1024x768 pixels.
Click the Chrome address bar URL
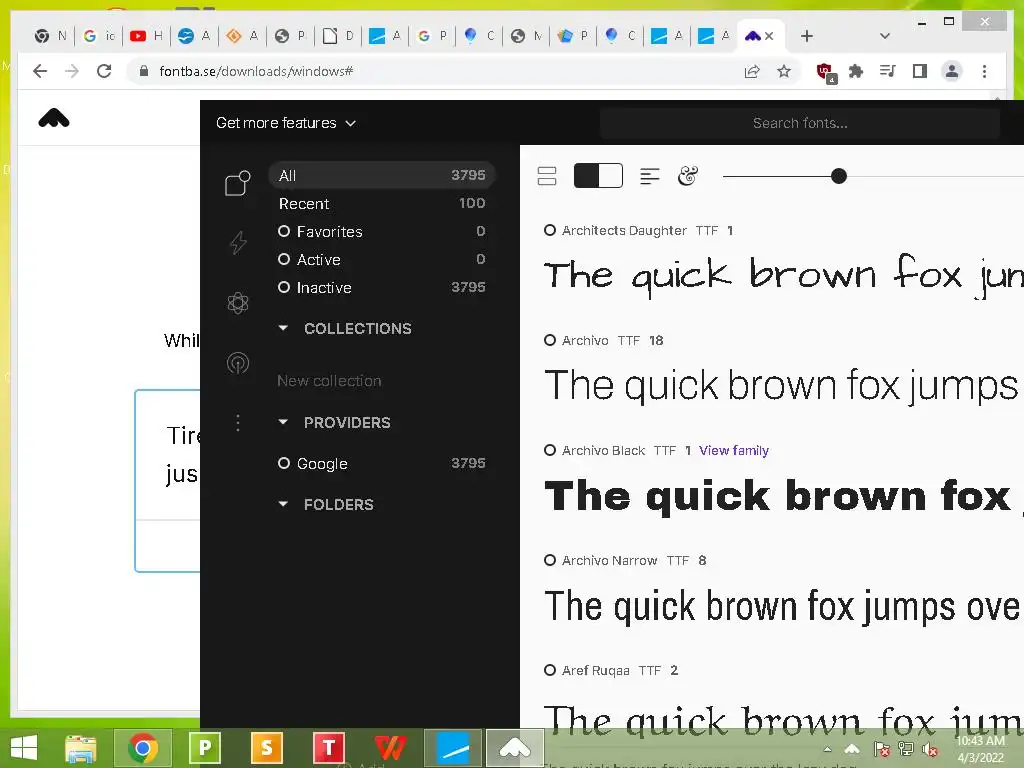[x=256, y=71]
